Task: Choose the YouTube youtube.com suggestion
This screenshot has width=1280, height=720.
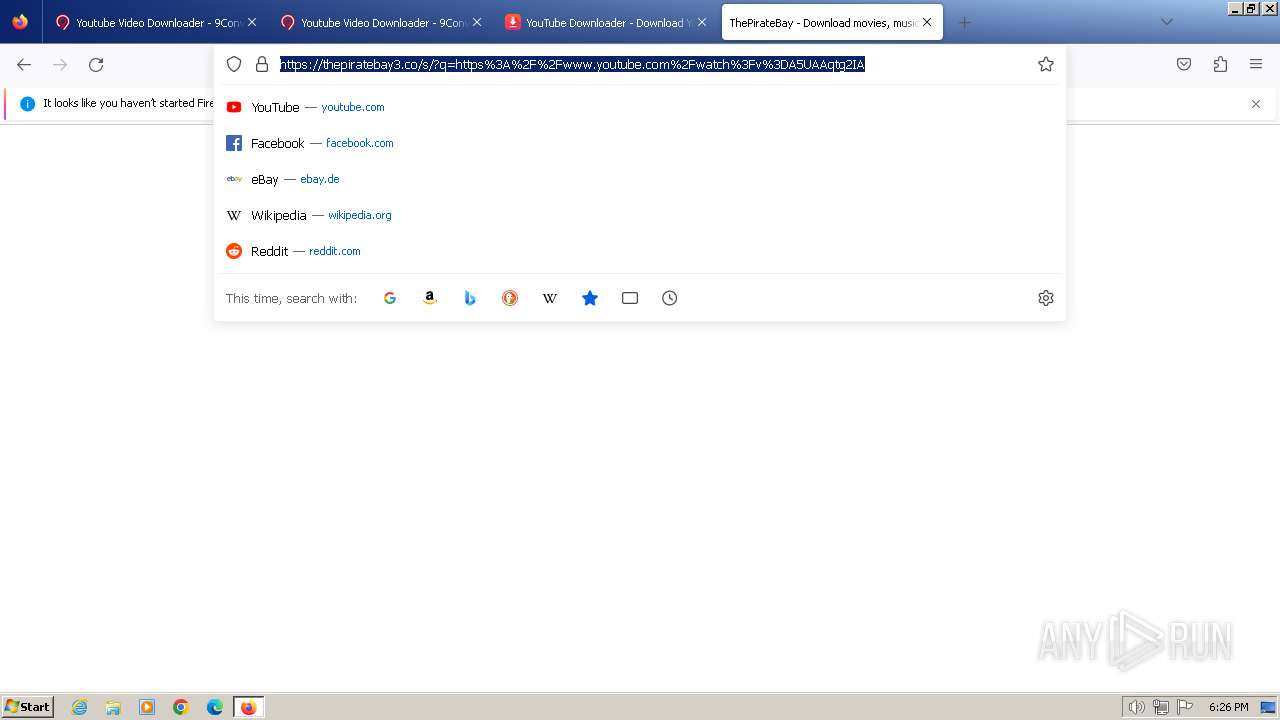Action: click(640, 107)
